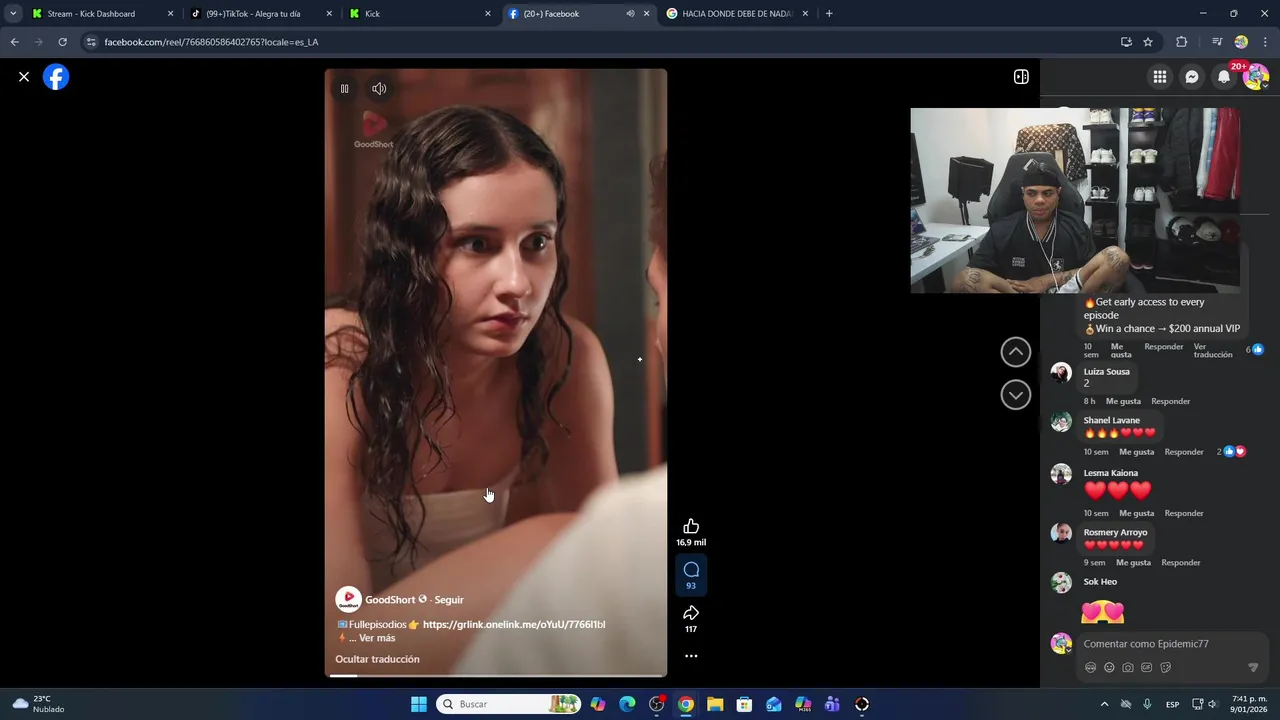Close the Facebook browser tab
Screen dimensions: 1280x720
(646, 14)
